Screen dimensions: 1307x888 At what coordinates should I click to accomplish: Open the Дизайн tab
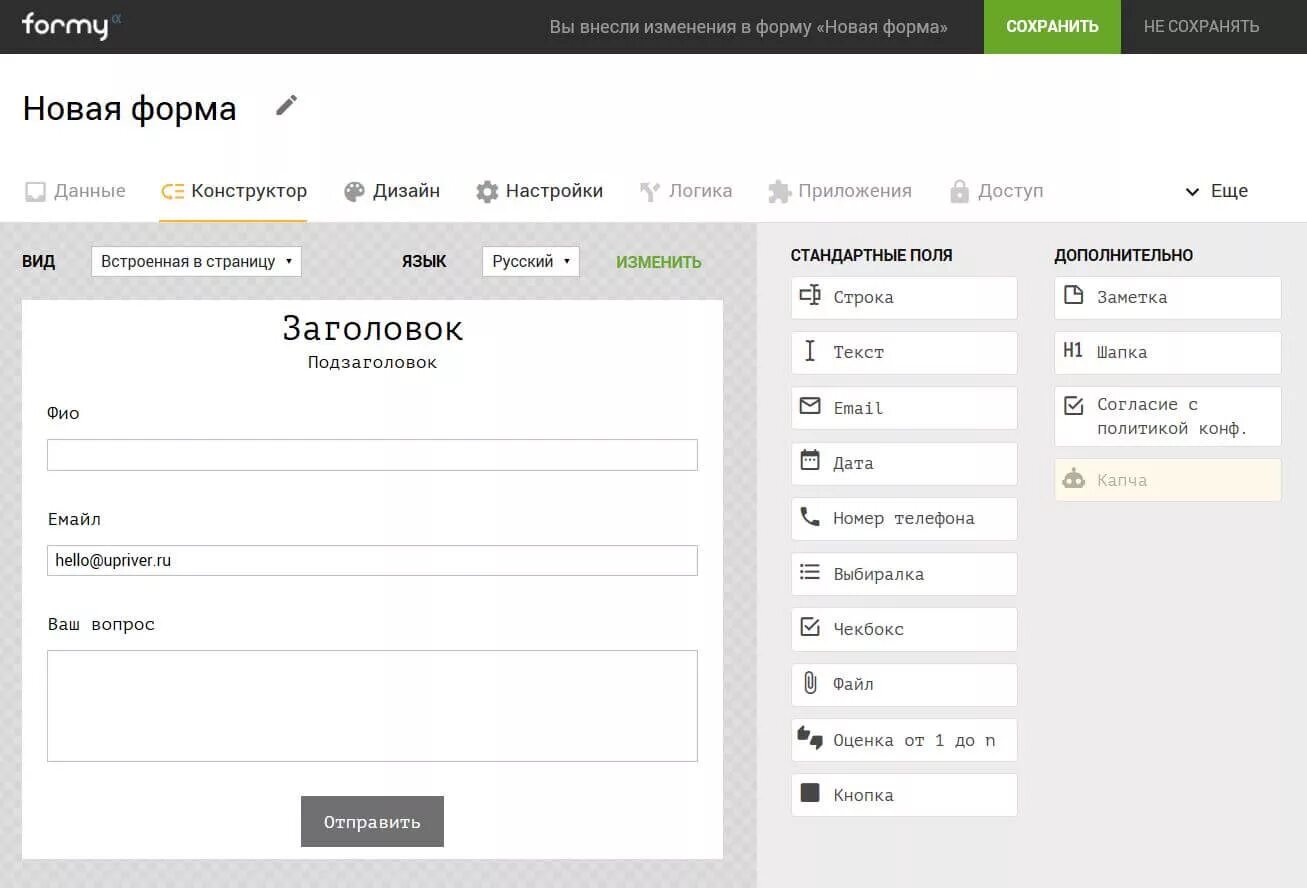391,191
